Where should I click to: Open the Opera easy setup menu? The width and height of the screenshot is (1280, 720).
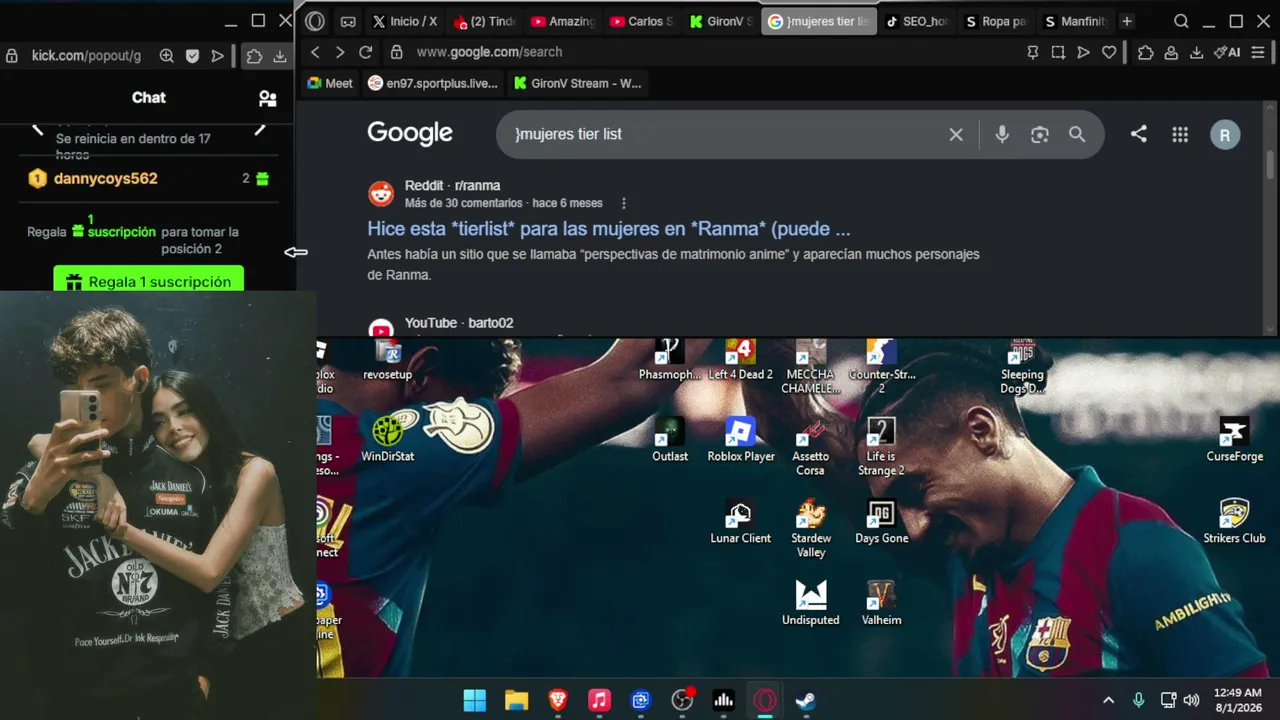1258,52
